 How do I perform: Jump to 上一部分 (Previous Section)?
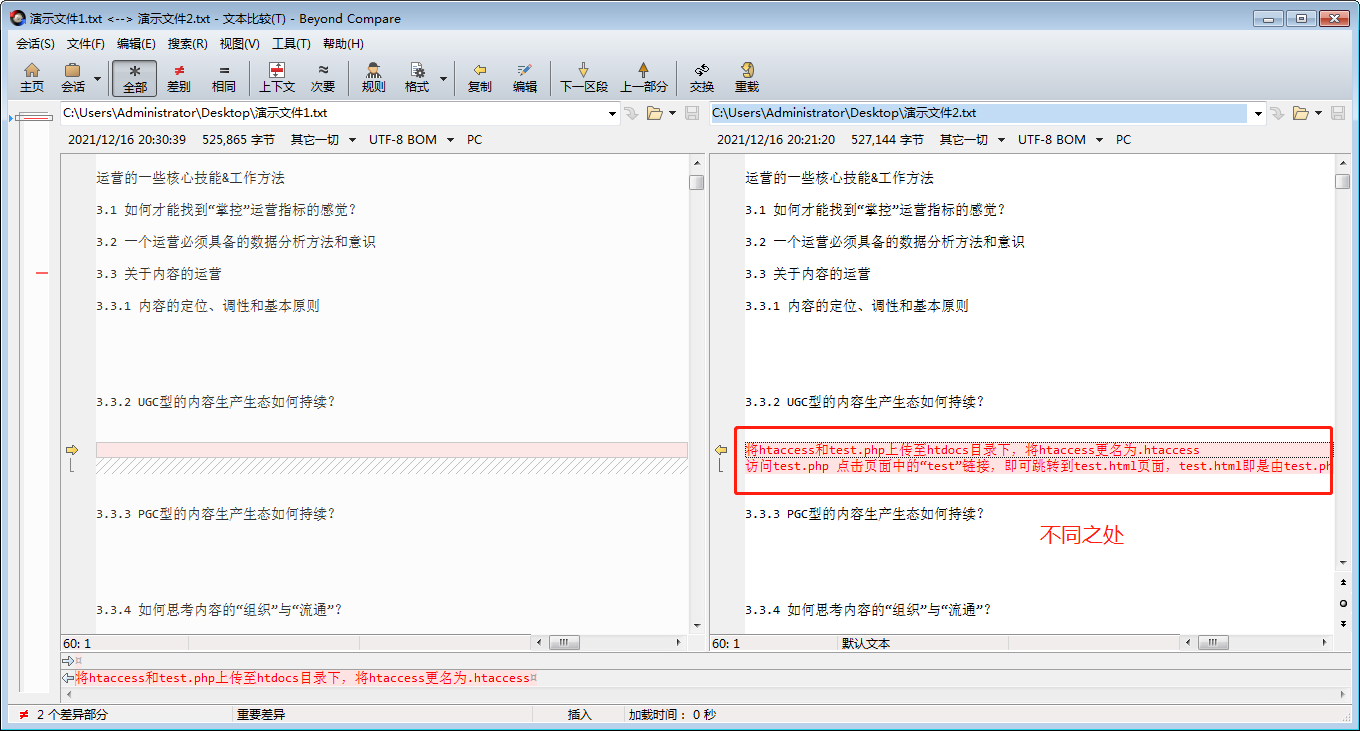pyautogui.click(x=643, y=77)
